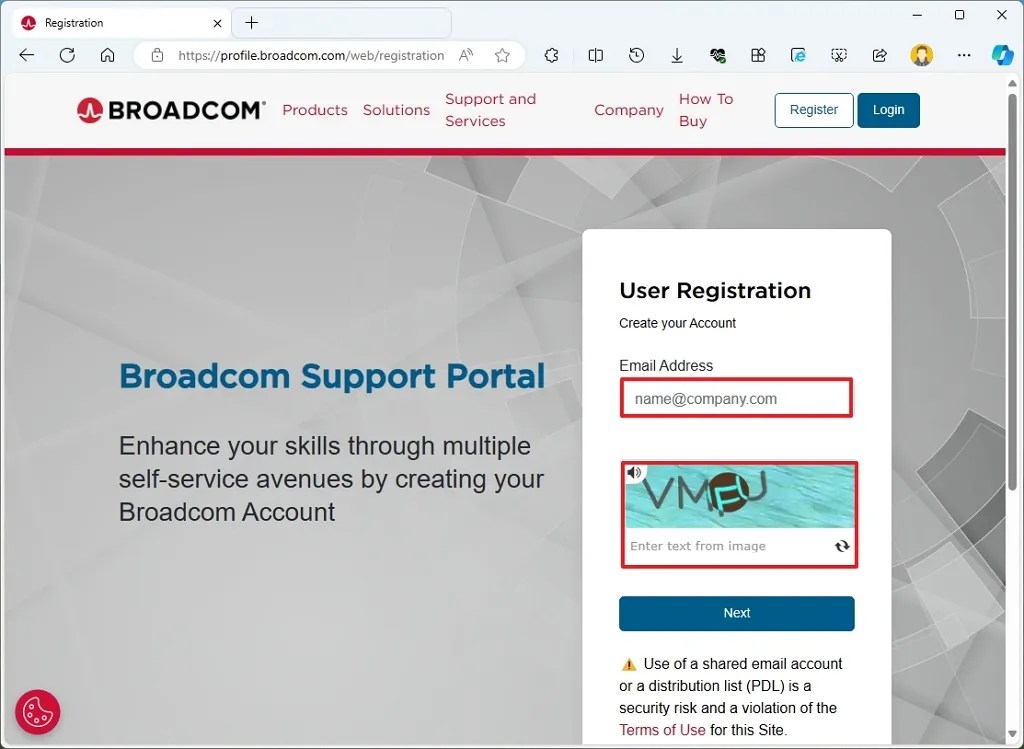Viewport: 1024px width, 749px height.
Task: Open the Products menu
Action: 315,110
